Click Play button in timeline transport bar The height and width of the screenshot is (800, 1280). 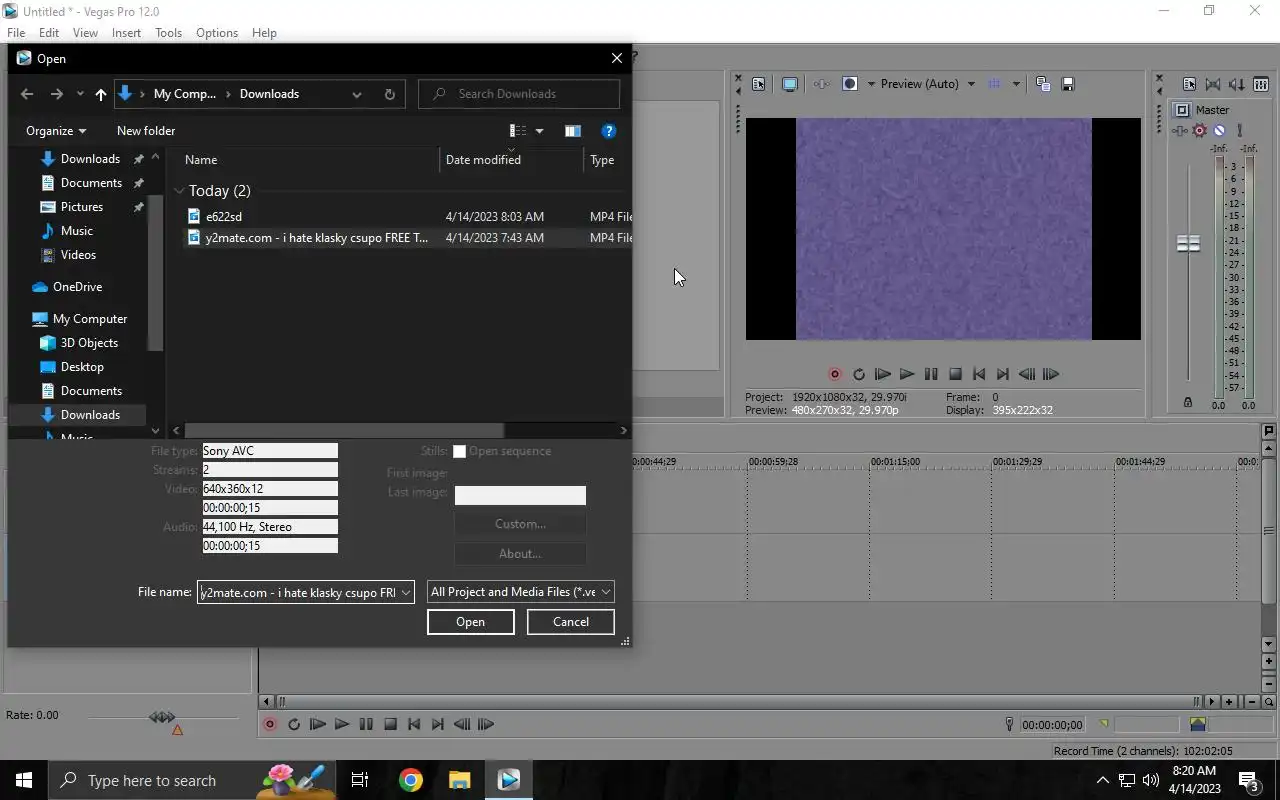point(342,724)
